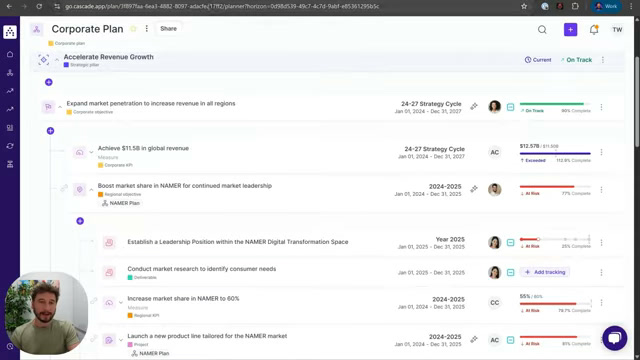Open the plans hierarchy sidebar icon
This screenshot has height=360, width=640.
10,73
